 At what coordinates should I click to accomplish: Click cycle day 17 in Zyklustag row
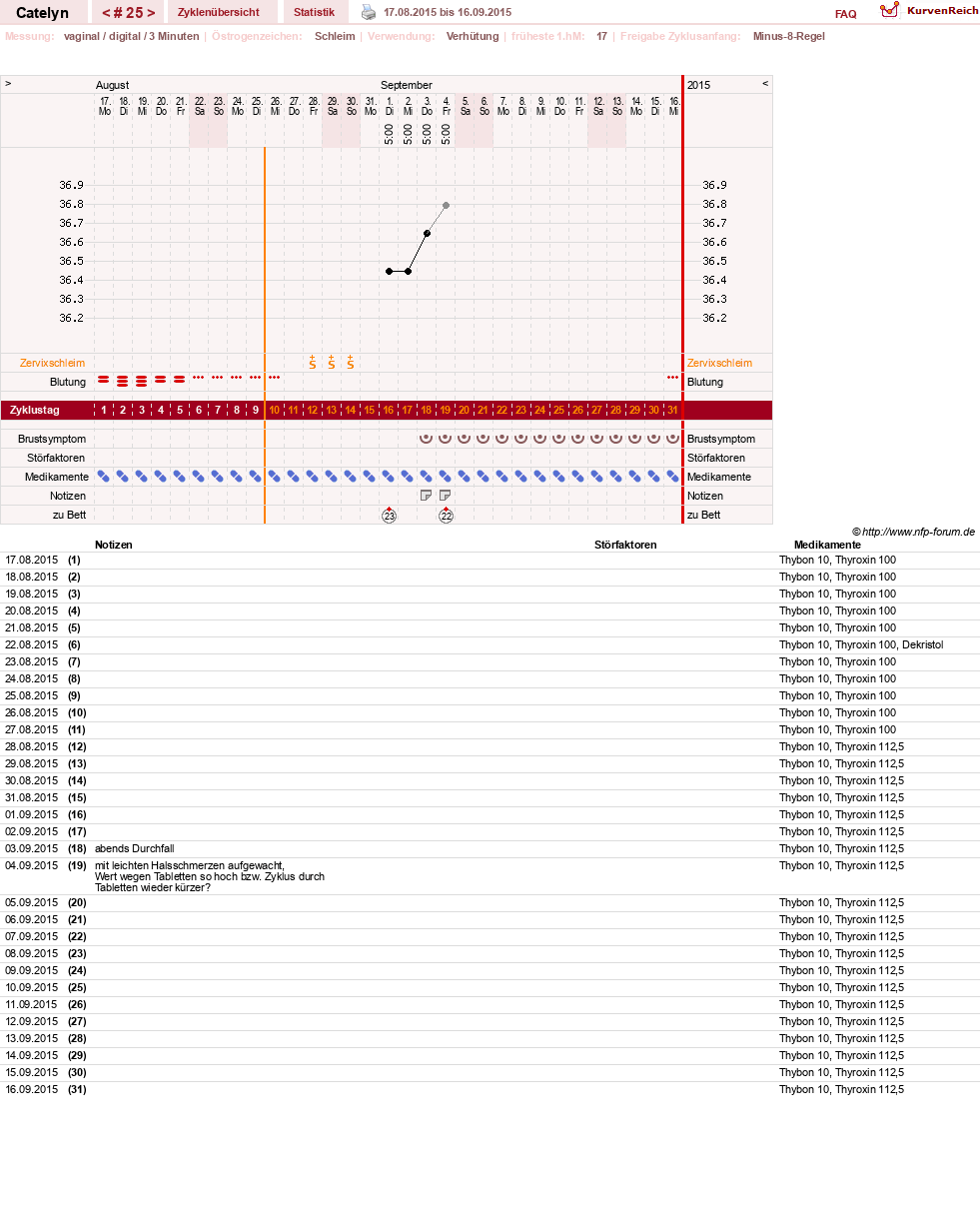pos(408,410)
